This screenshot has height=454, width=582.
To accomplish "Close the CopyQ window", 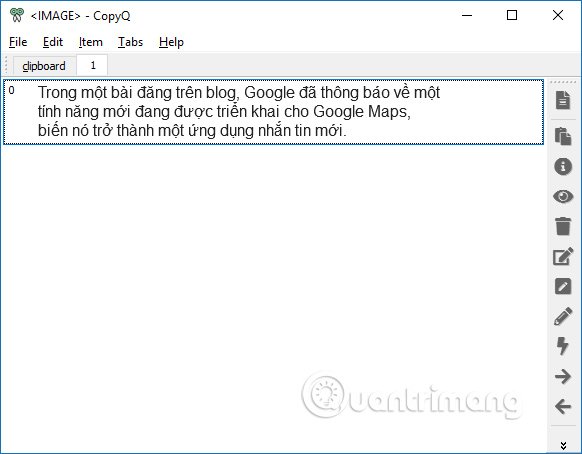I will coord(558,15).
